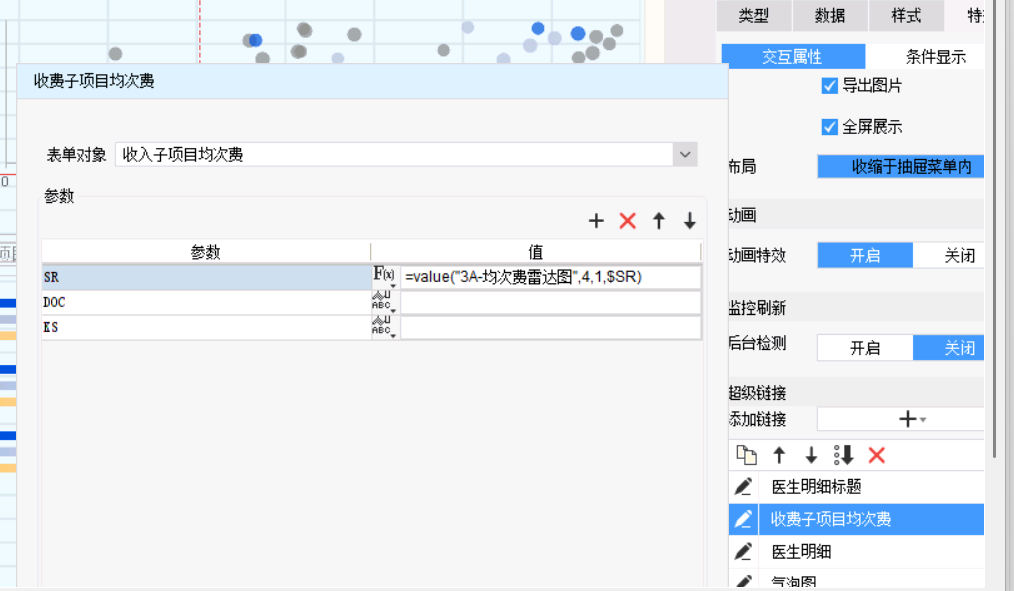Toggle the 全屏展示 checkbox
1014x591 pixels.
pos(829,127)
